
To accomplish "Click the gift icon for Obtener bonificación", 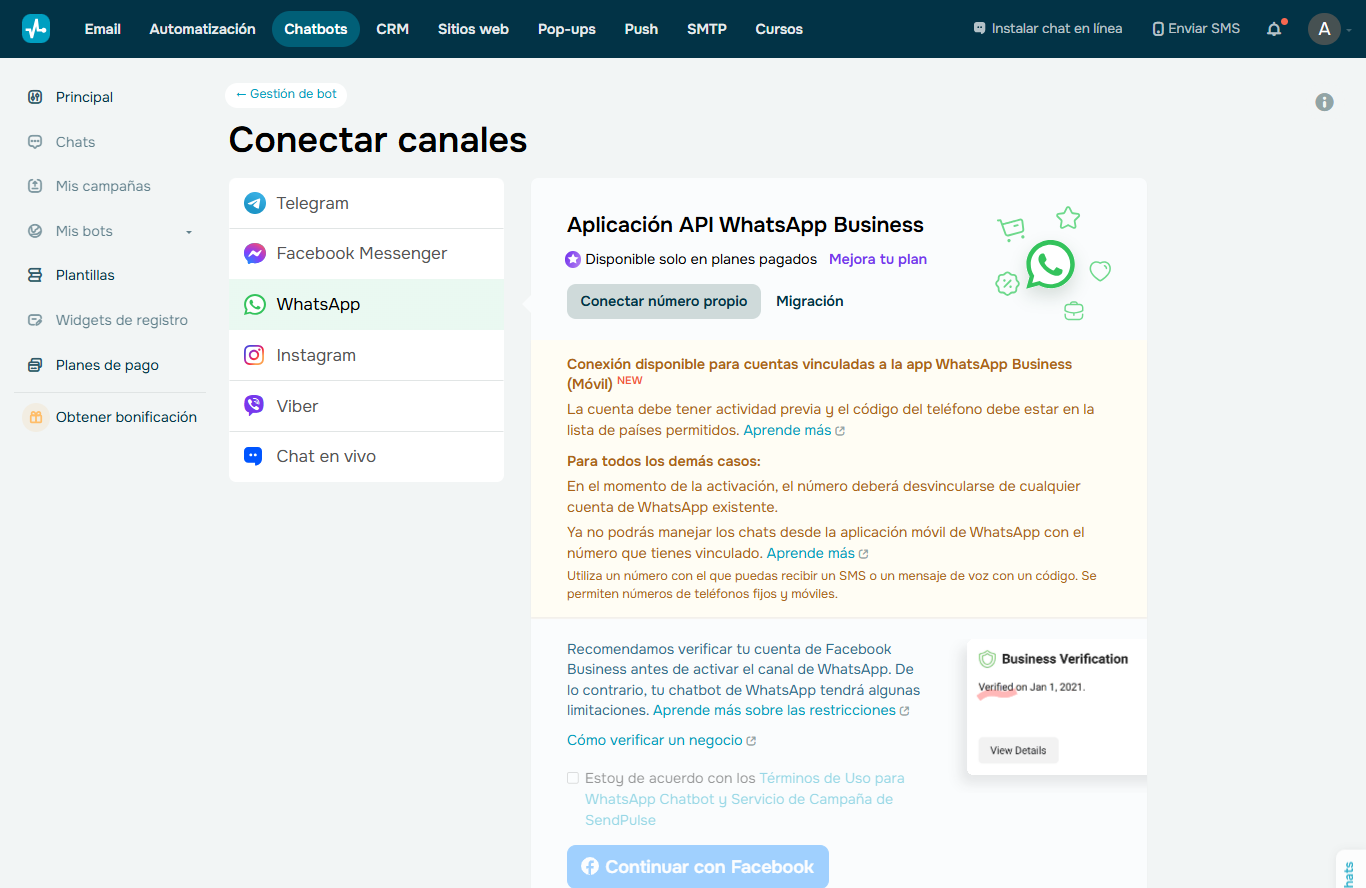I will pos(36,417).
